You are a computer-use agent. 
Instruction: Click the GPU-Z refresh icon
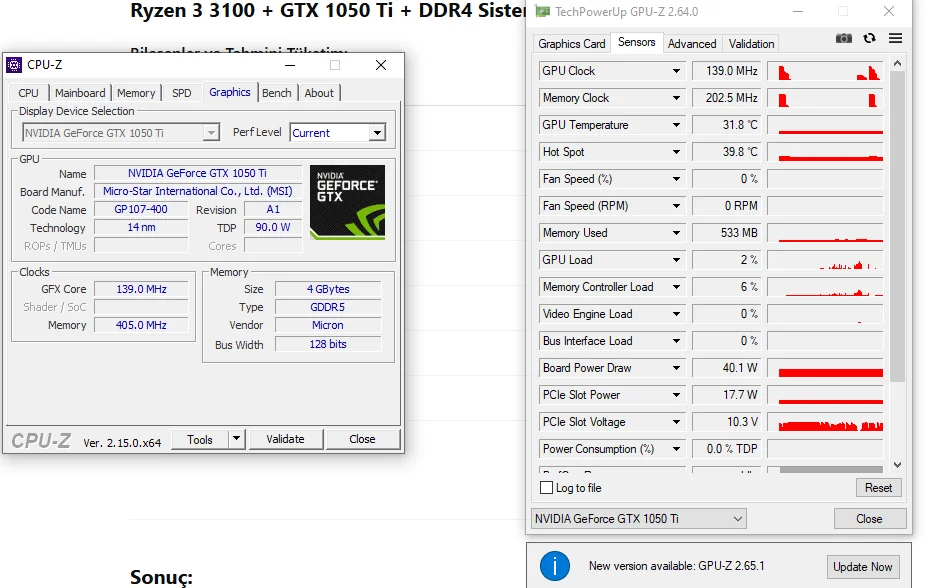(869, 38)
